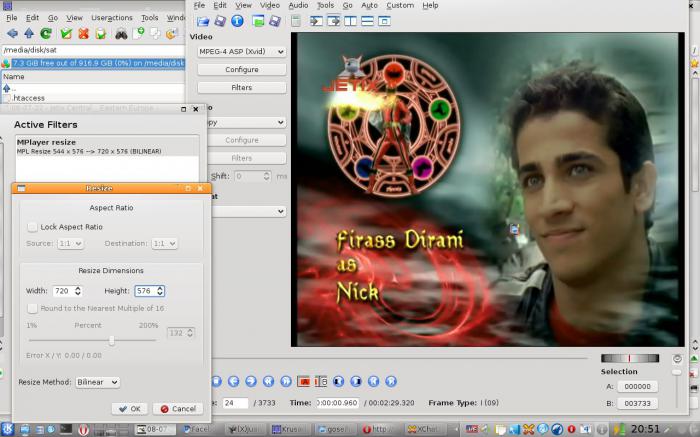Set selection marker B icon
Screen dimensions: 700x437
(x=321, y=381)
